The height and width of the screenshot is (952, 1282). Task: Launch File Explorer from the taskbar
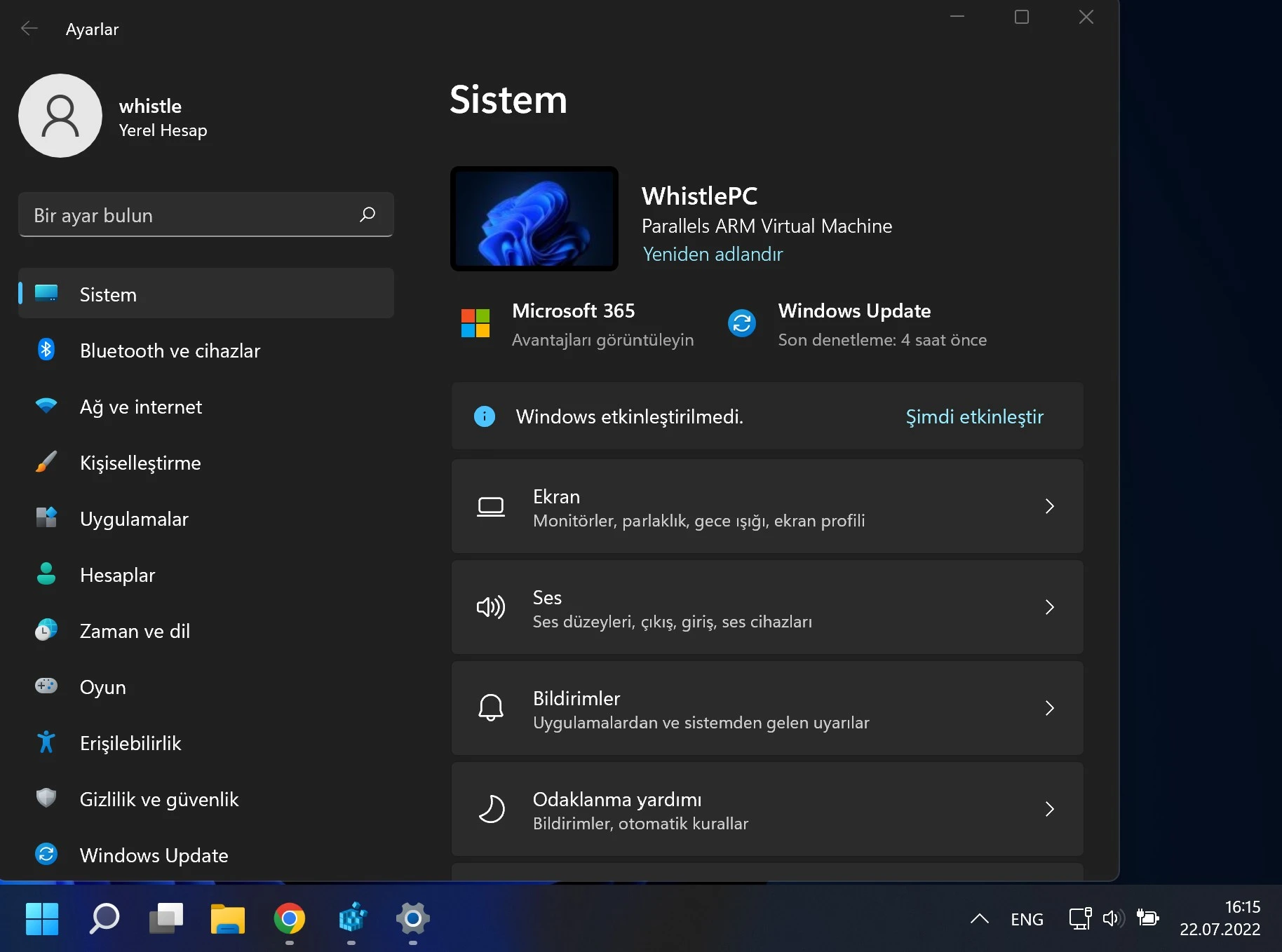click(x=228, y=918)
